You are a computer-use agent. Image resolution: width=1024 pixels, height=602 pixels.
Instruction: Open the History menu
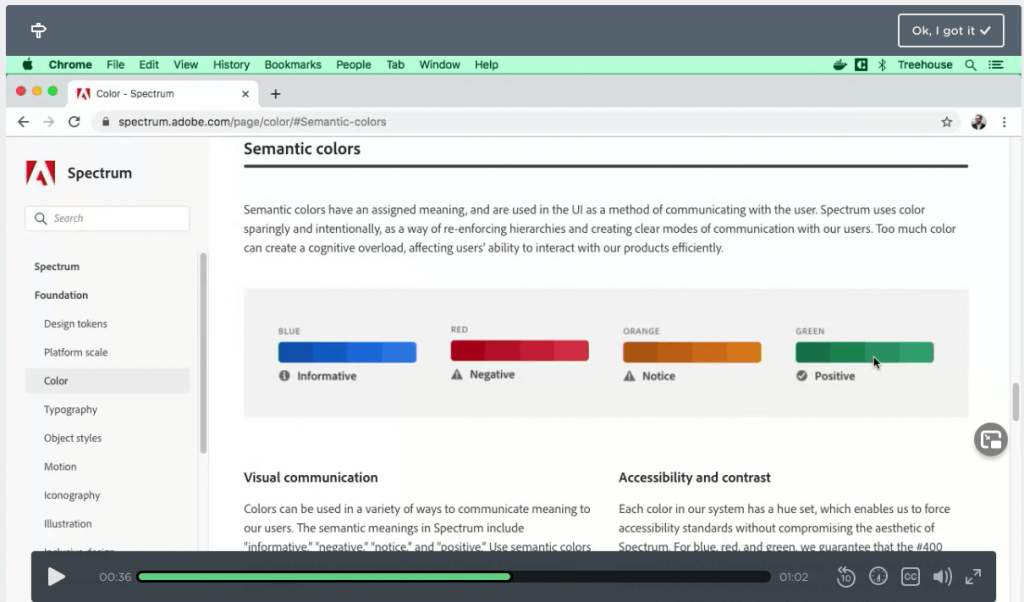pos(231,65)
